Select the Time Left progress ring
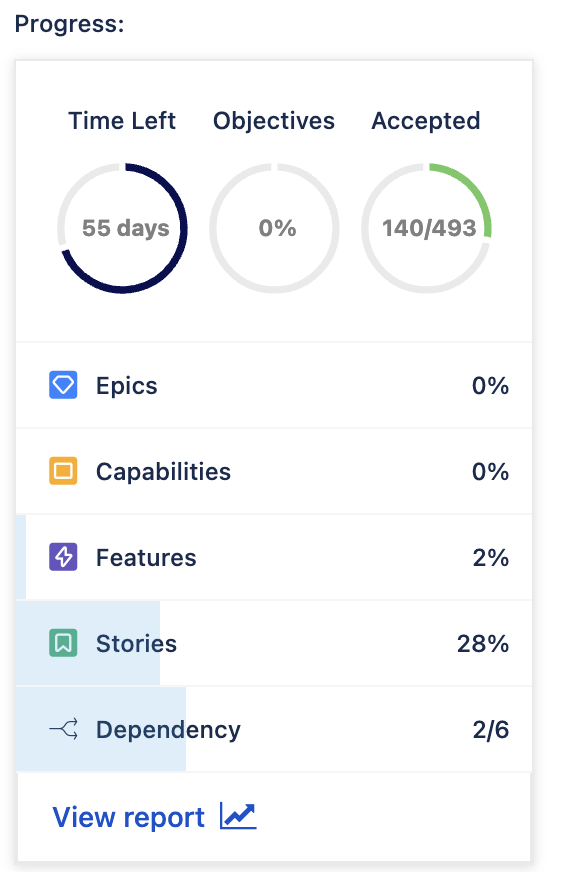This screenshot has height=872, width=568. [x=122, y=228]
